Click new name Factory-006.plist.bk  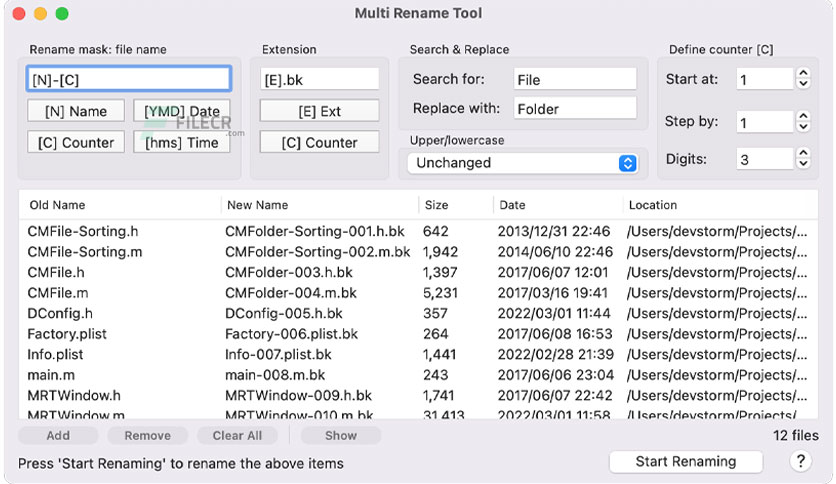click(291, 334)
